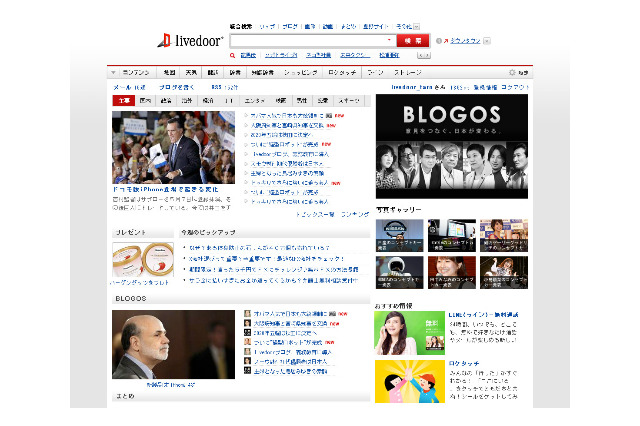Viewport: 640px width, 426px height.
Task: Click the livedoor logo
Action: click(190, 40)
